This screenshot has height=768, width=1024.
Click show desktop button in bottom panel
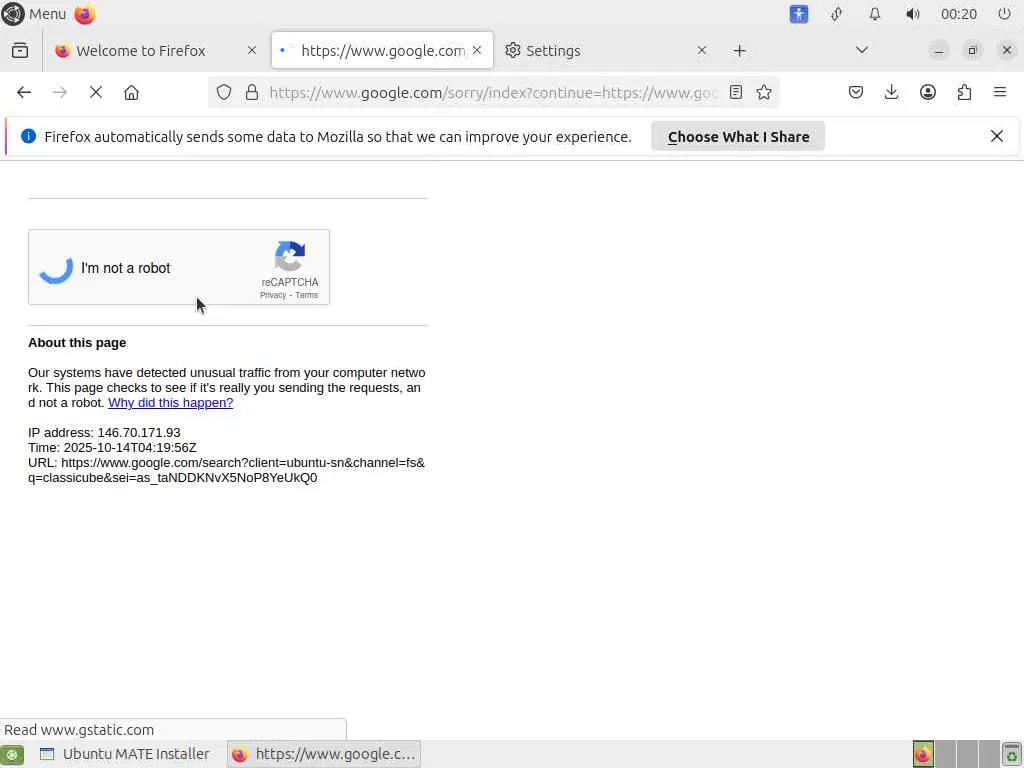click(12, 754)
